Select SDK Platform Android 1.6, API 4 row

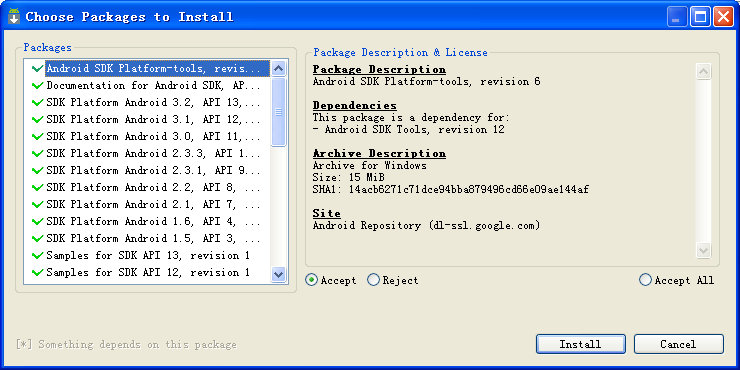pos(147,221)
